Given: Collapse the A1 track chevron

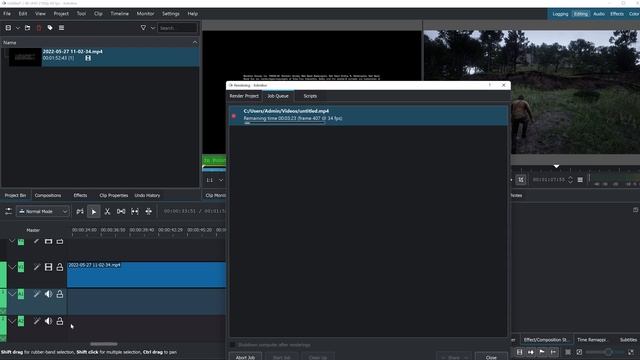Looking at the screenshot, I should point(12,294).
